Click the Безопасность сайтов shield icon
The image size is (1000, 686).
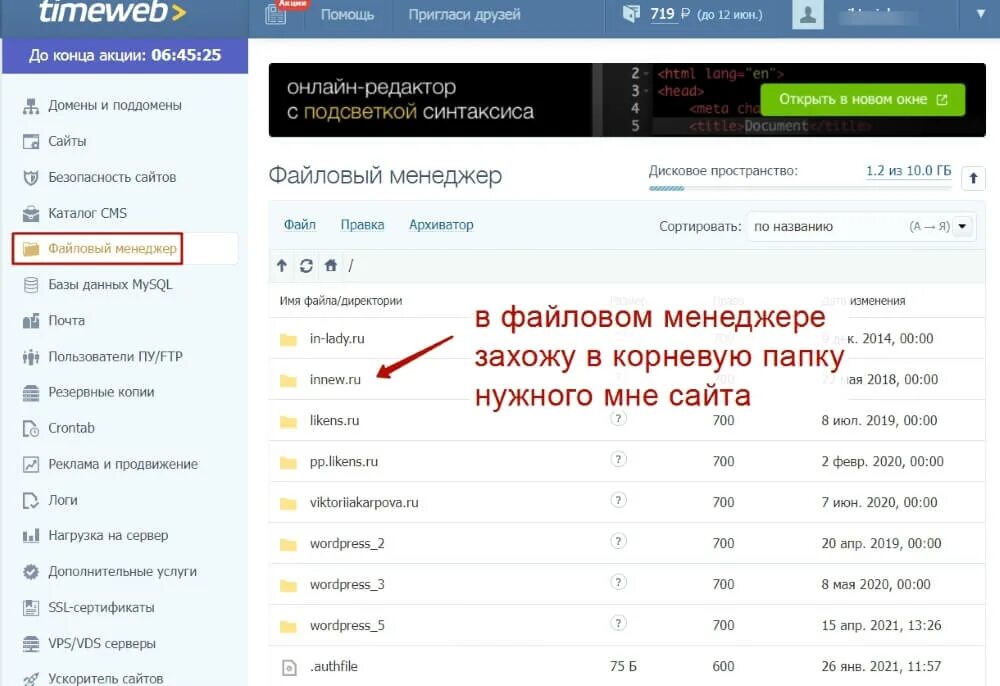pyautogui.click(x=31, y=177)
